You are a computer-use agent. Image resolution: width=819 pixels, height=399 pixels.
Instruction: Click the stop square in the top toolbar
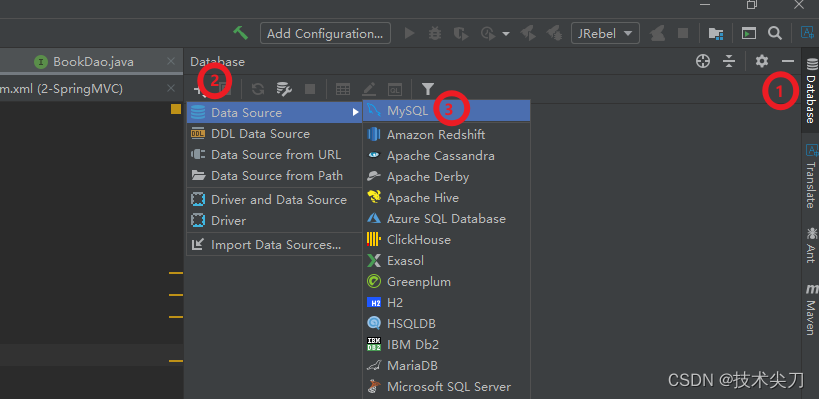coord(683,33)
